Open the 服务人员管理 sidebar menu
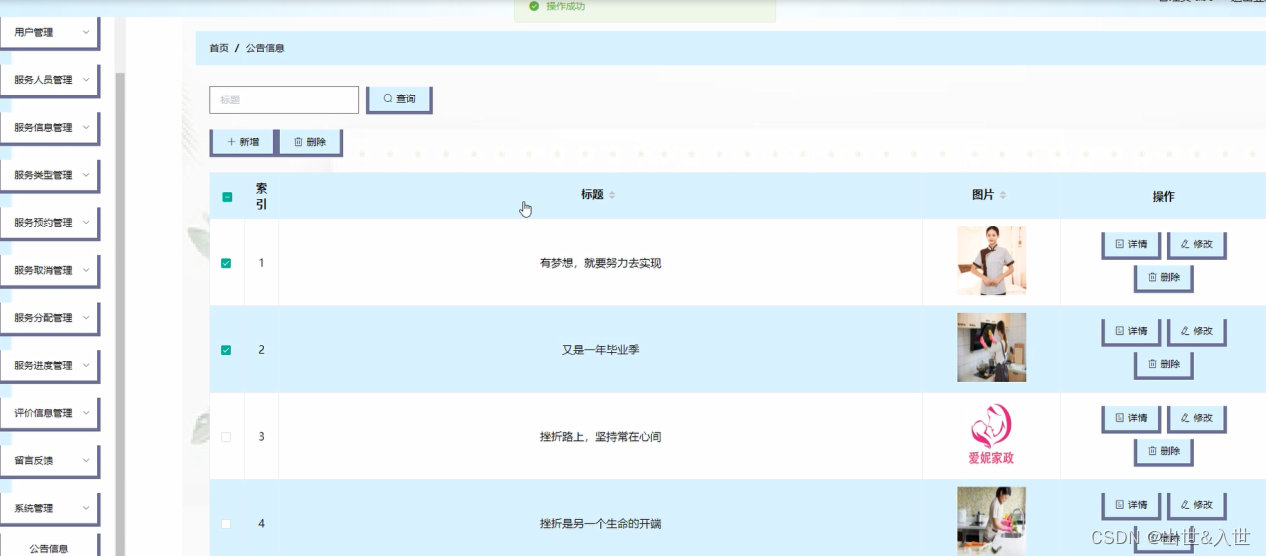The height and width of the screenshot is (556, 1266). (49, 80)
